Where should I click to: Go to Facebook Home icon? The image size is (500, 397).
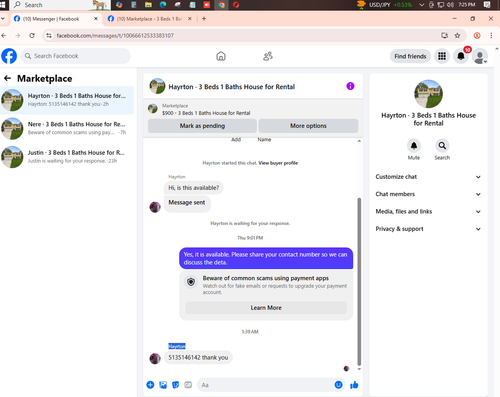[221, 56]
